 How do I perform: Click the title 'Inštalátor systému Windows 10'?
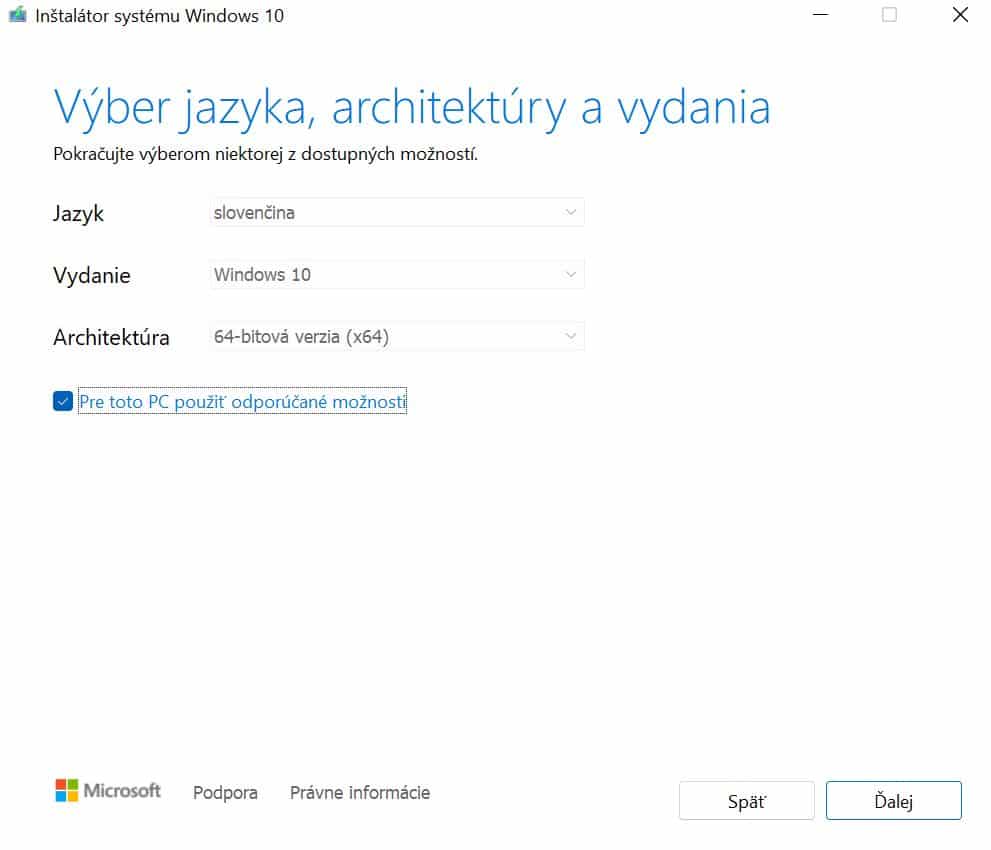click(x=159, y=16)
